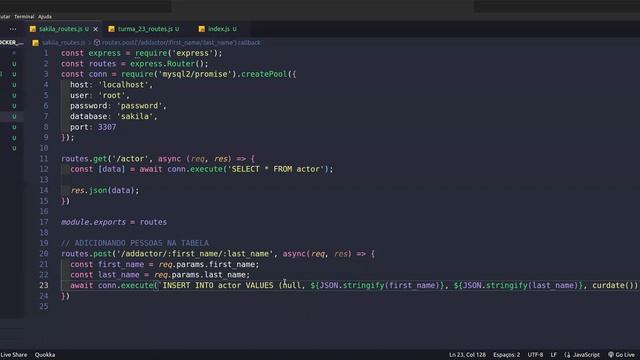Click 'express.Router()' on line 2
Viewport: 640px width, 360px height.
point(169,64)
